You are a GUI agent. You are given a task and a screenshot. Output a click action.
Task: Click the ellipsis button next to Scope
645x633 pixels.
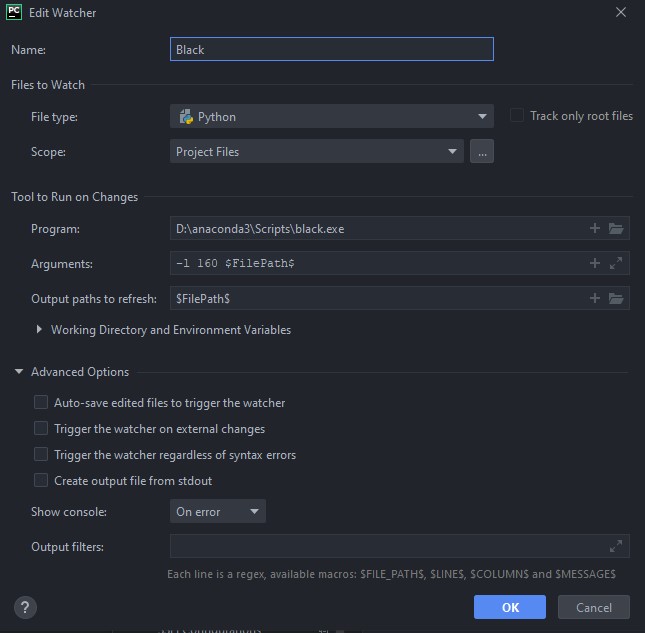[482, 151]
